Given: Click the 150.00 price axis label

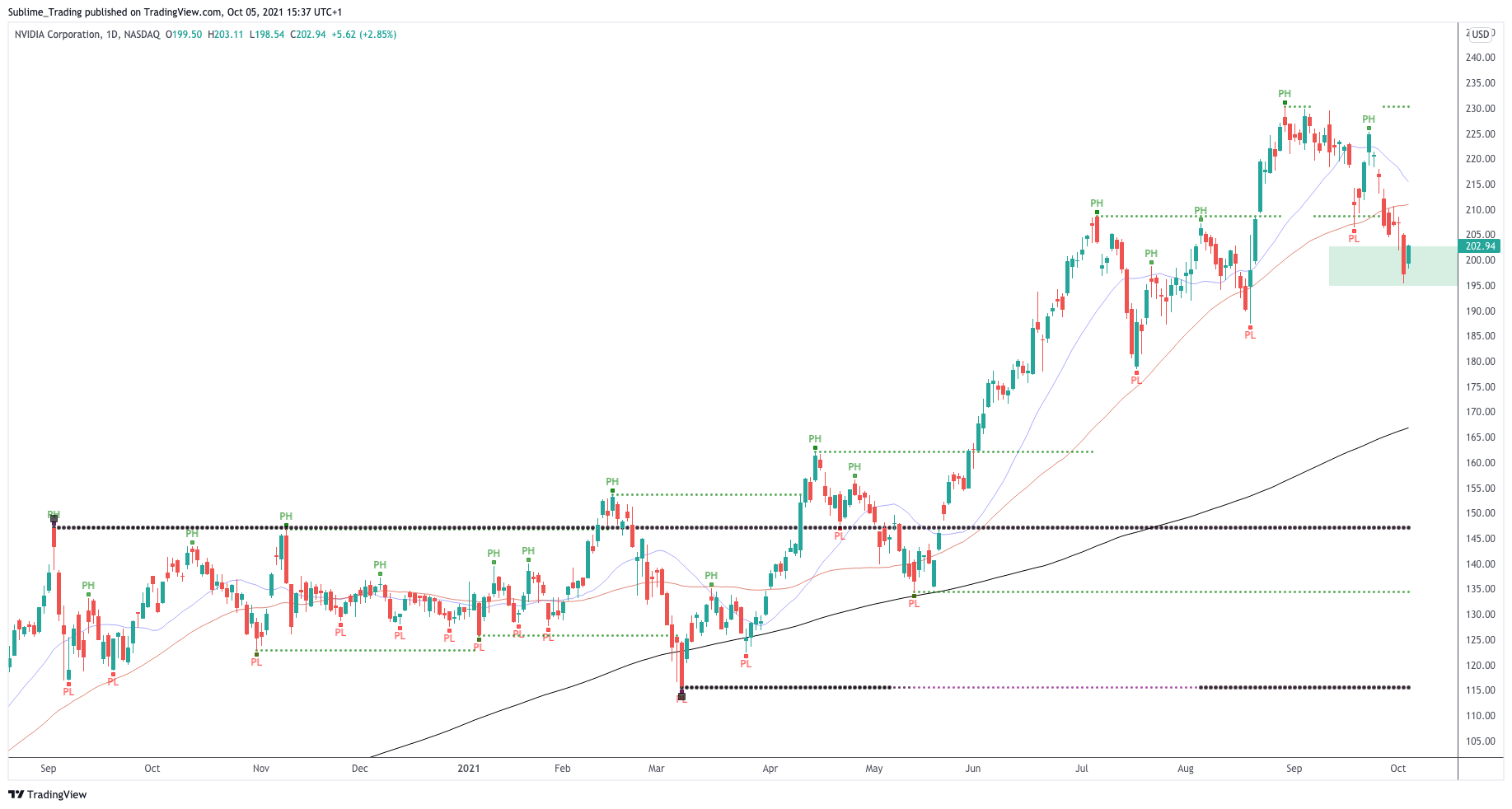Looking at the screenshot, I should coord(1480,513).
